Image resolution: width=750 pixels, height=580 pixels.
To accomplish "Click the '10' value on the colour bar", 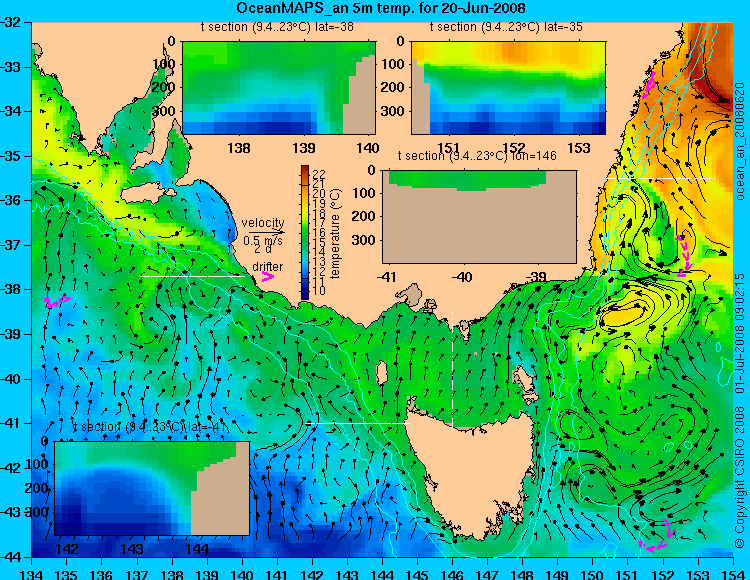I will (319, 291).
